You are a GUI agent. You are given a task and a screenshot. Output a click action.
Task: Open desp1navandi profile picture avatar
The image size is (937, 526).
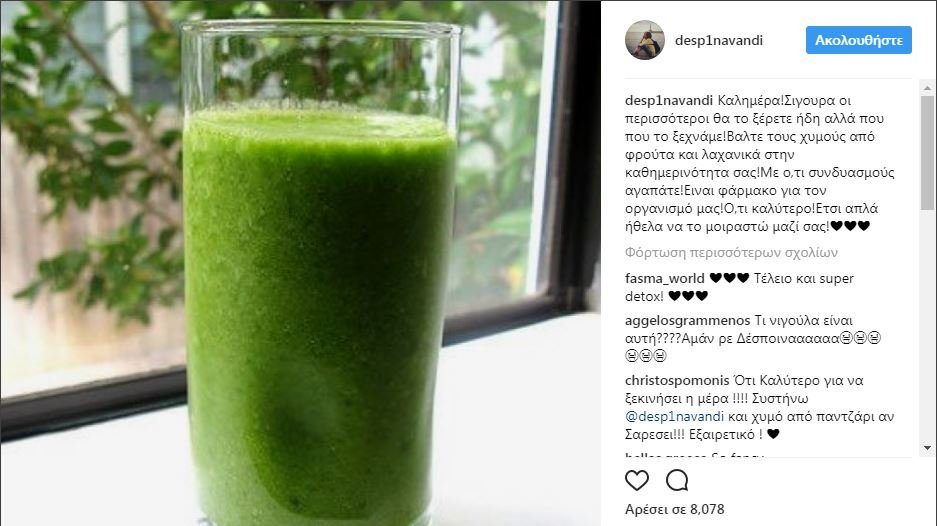coord(645,40)
